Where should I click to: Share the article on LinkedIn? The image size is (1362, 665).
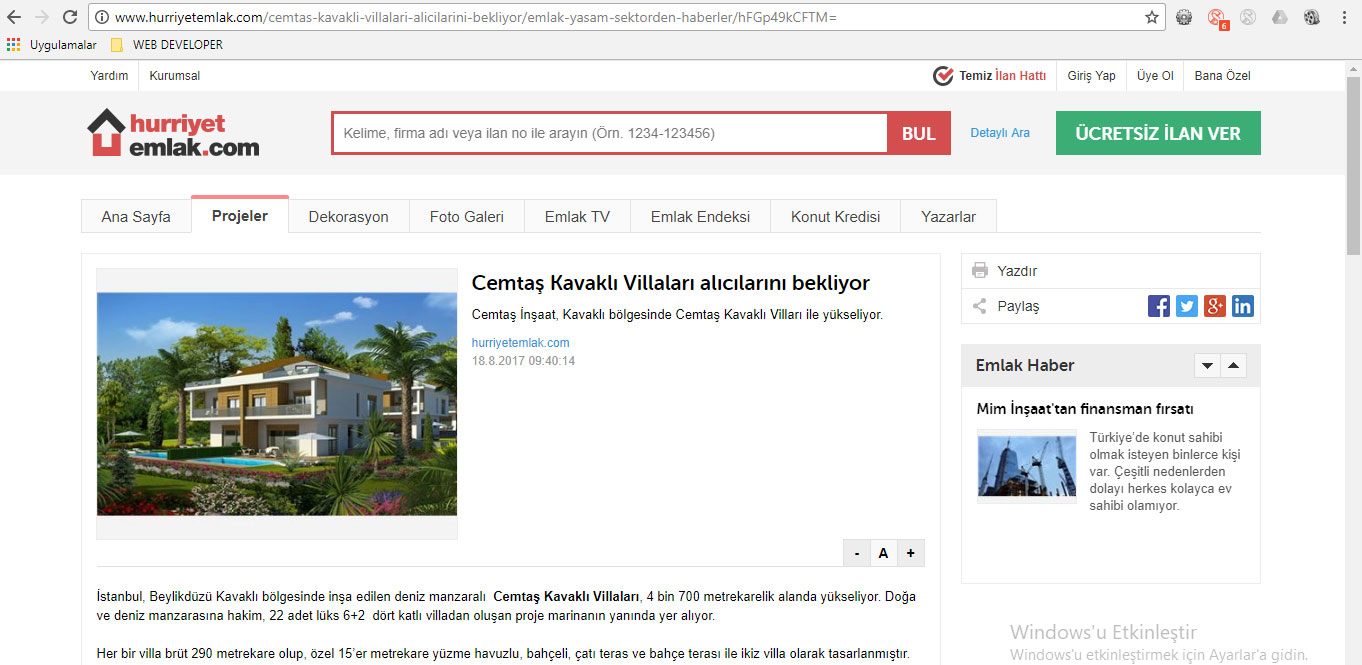[1243, 306]
